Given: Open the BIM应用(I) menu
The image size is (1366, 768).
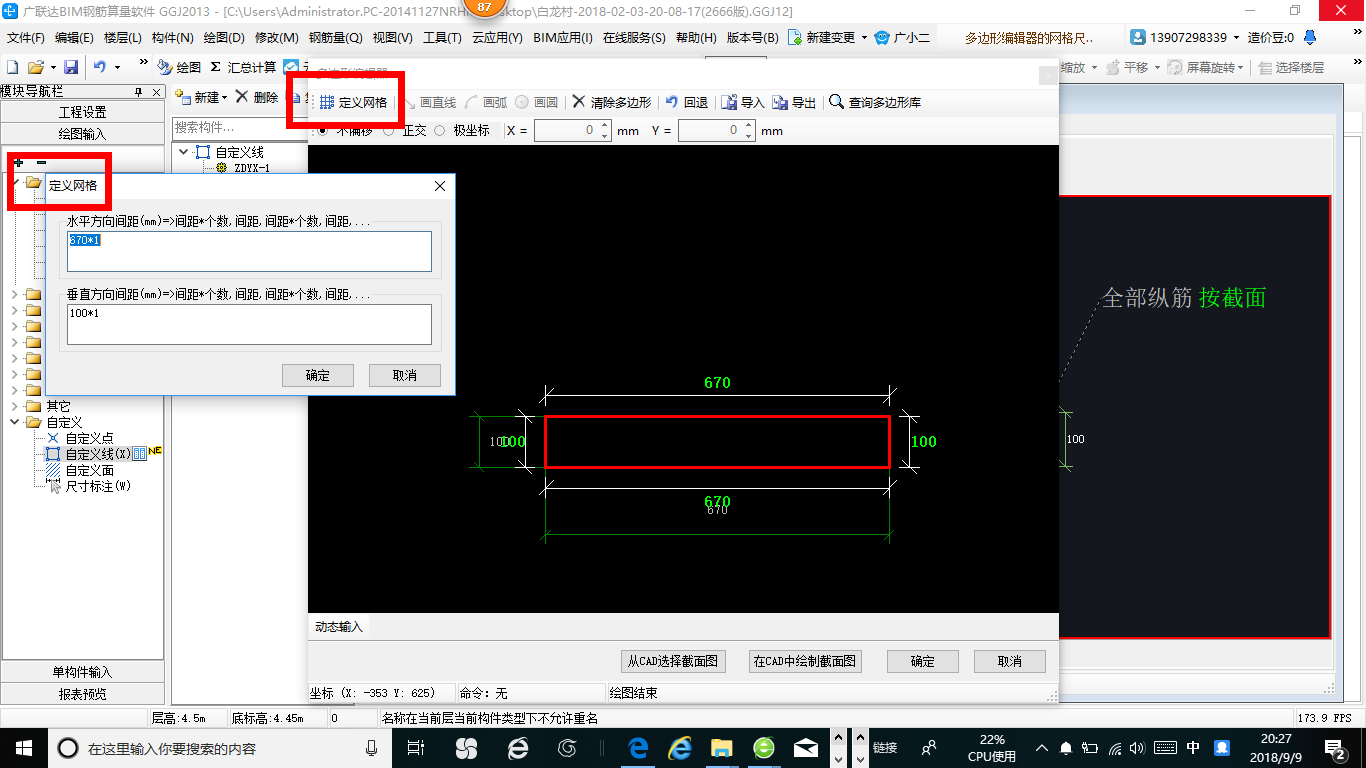Looking at the screenshot, I should click(x=563, y=37).
